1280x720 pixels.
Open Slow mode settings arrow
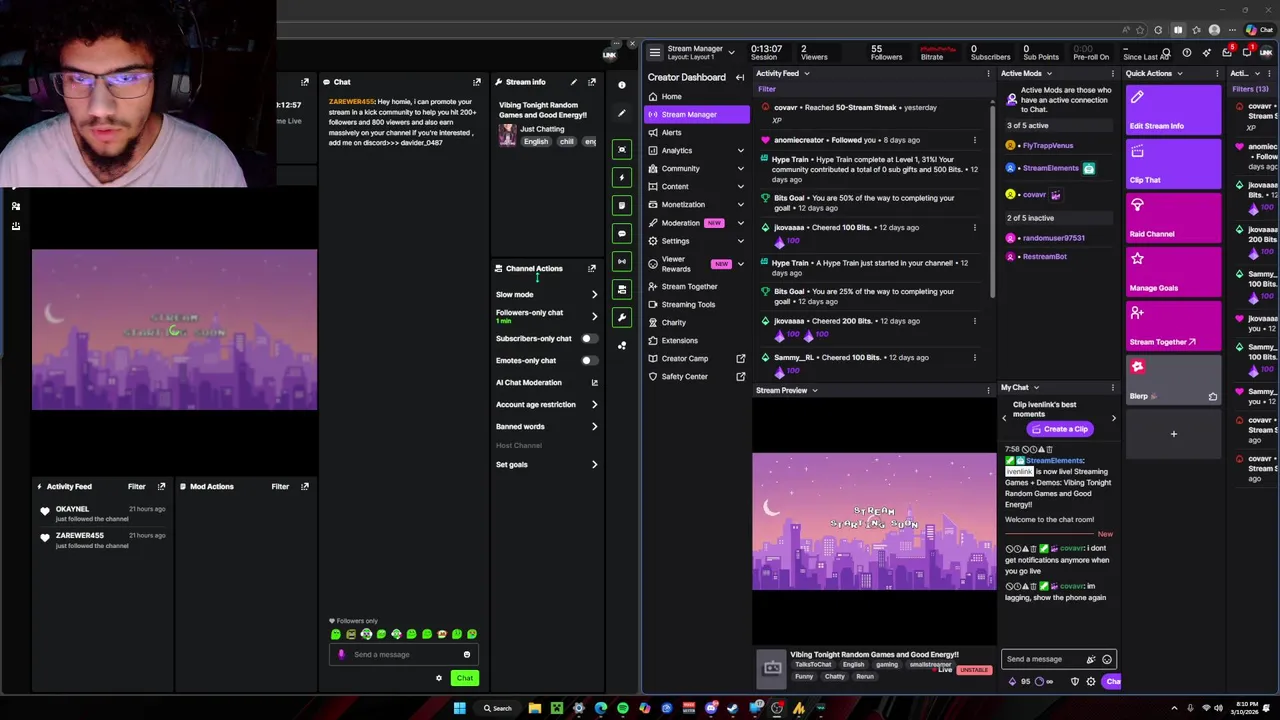594,295
